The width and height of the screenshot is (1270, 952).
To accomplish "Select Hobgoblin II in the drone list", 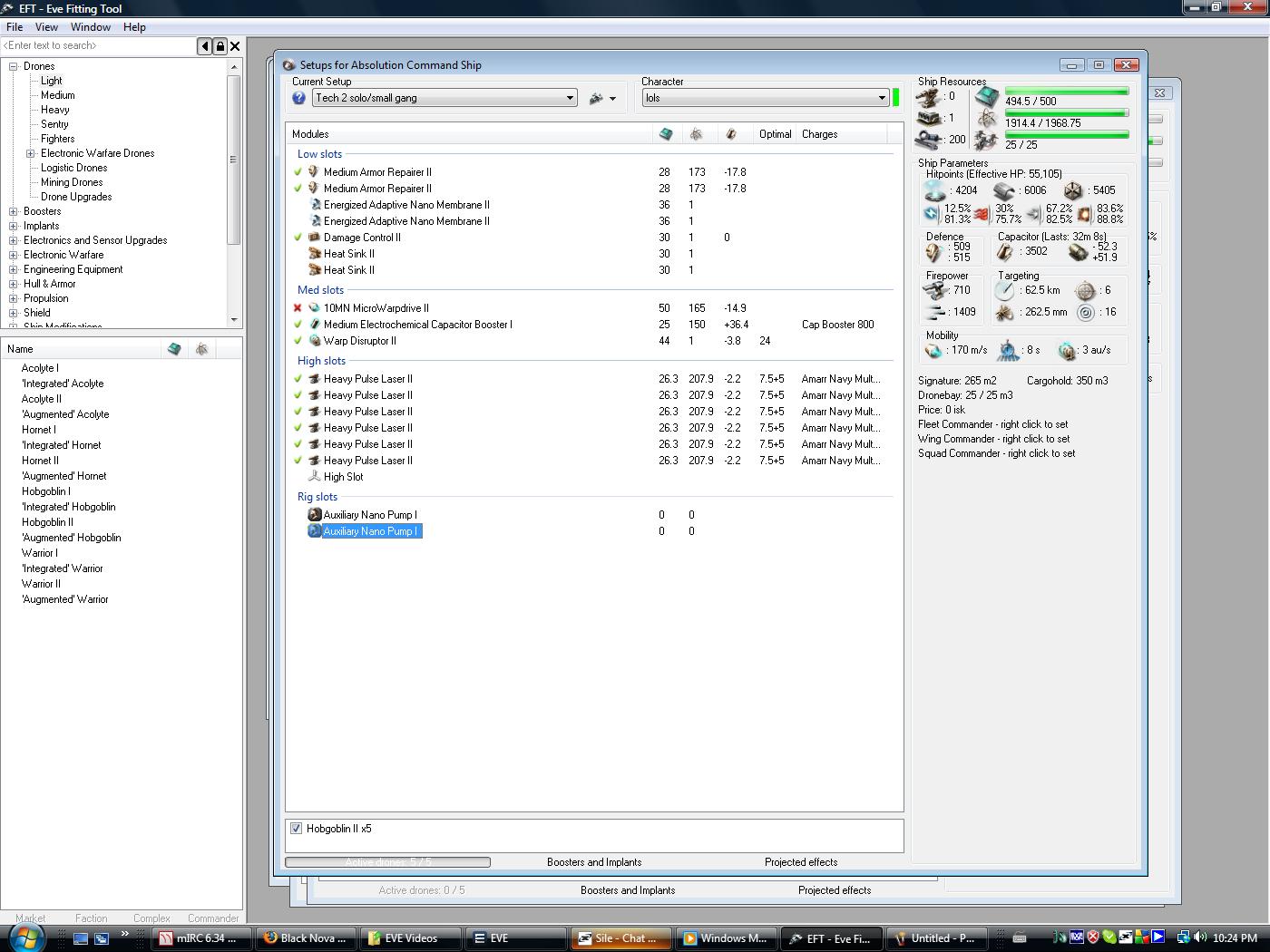I will coord(48,522).
